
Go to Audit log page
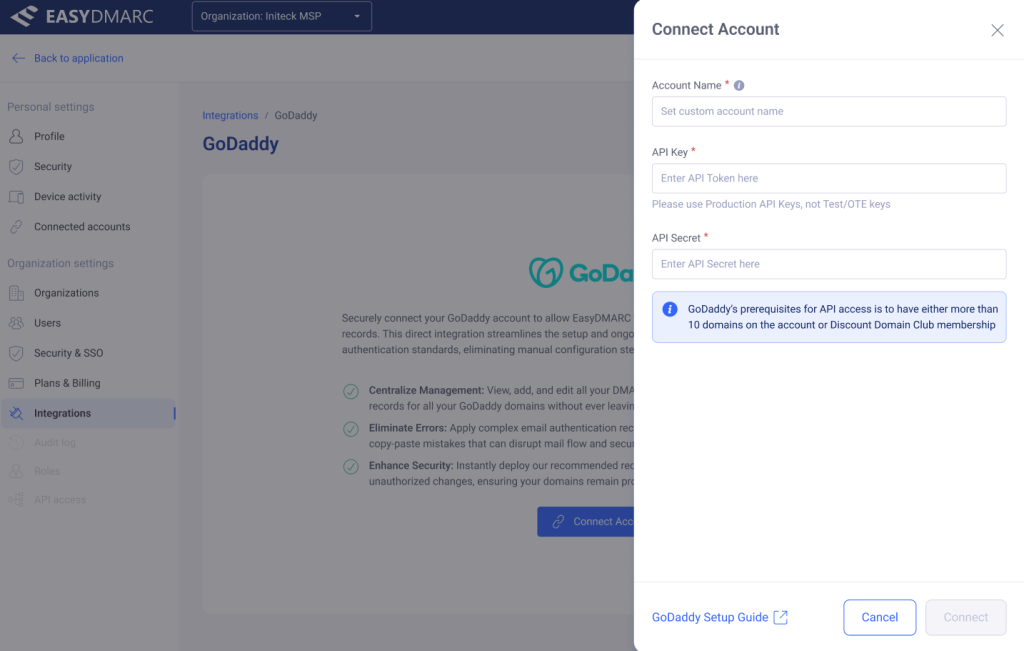[55, 443]
